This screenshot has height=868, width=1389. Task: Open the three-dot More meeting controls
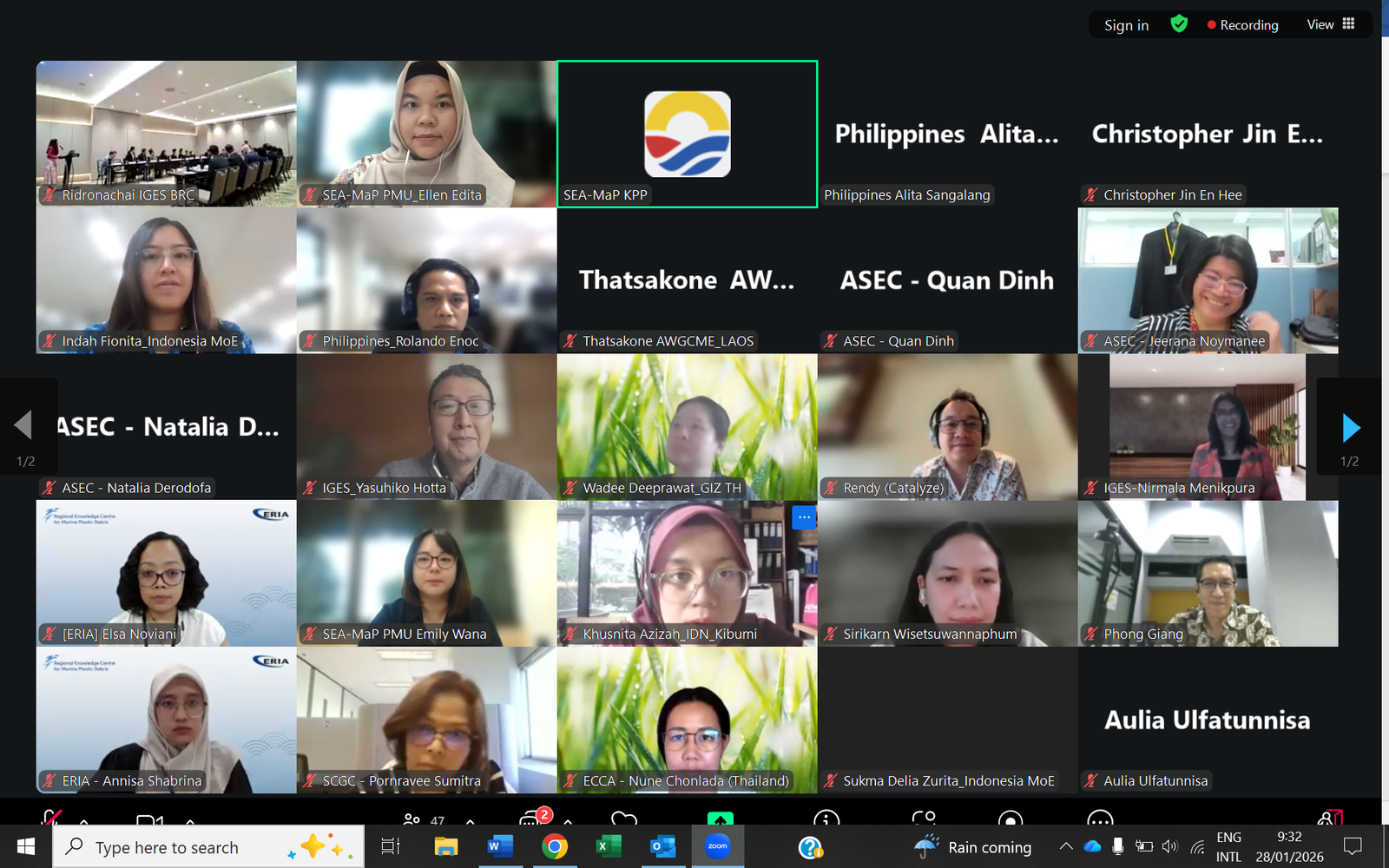[x=1099, y=819]
